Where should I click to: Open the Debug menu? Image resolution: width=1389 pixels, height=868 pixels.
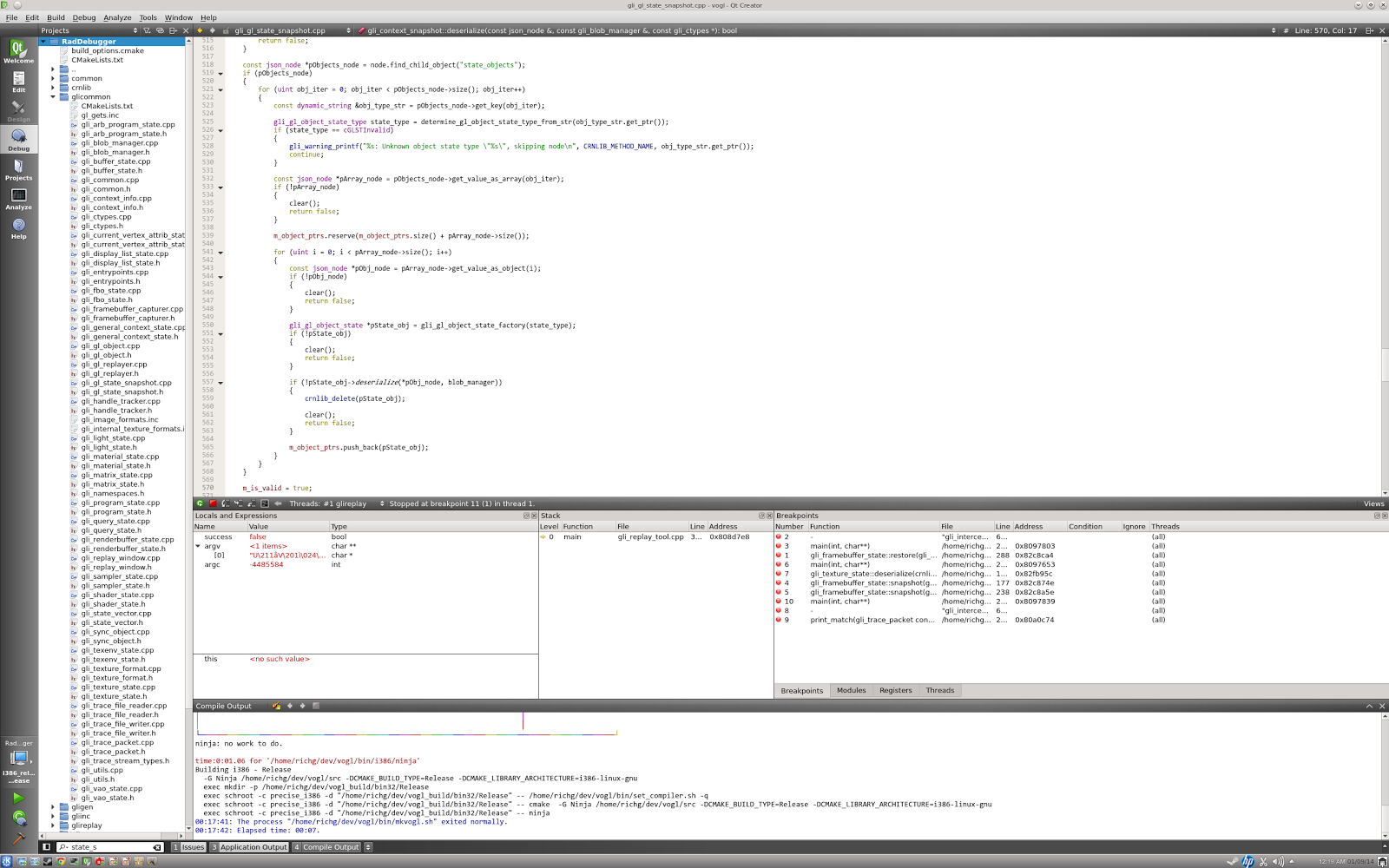84,17
